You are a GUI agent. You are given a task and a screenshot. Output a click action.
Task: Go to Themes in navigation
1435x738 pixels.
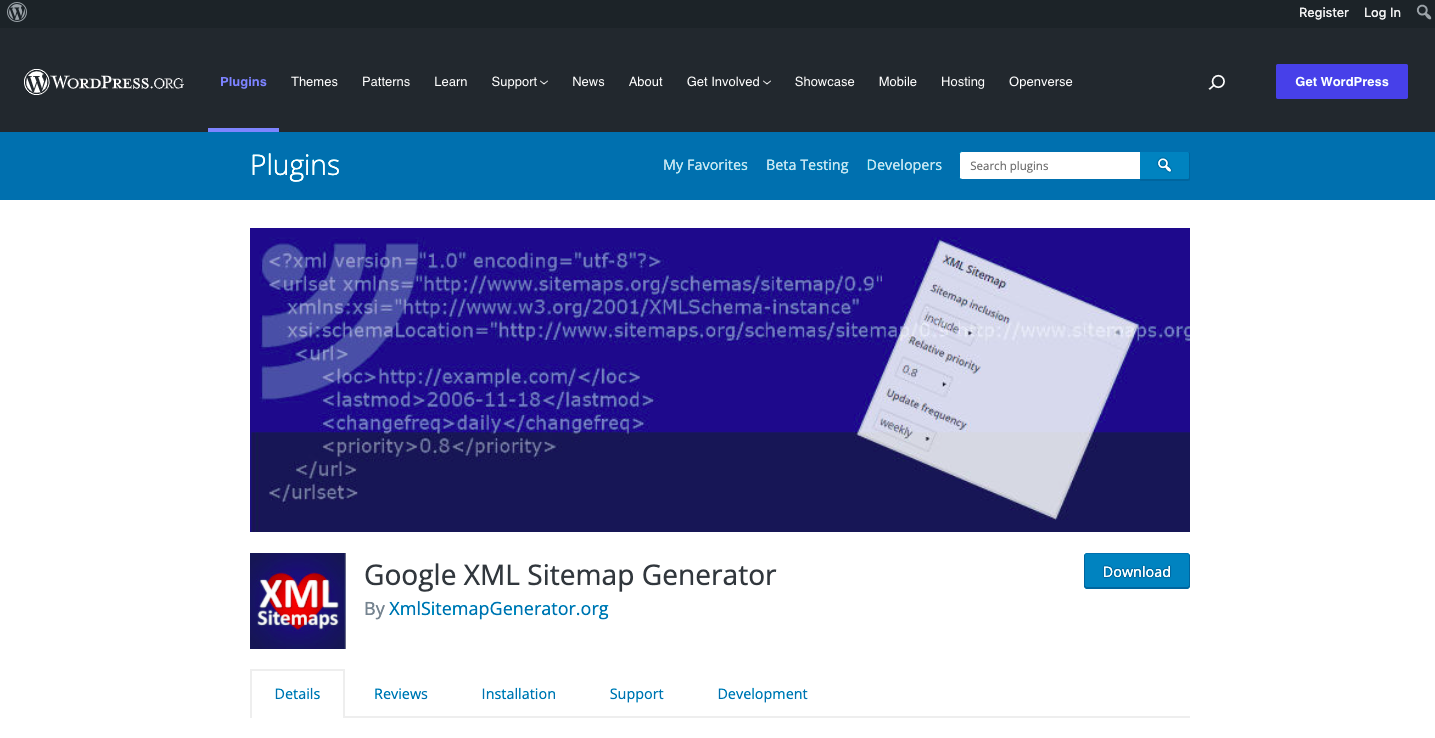pos(314,82)
